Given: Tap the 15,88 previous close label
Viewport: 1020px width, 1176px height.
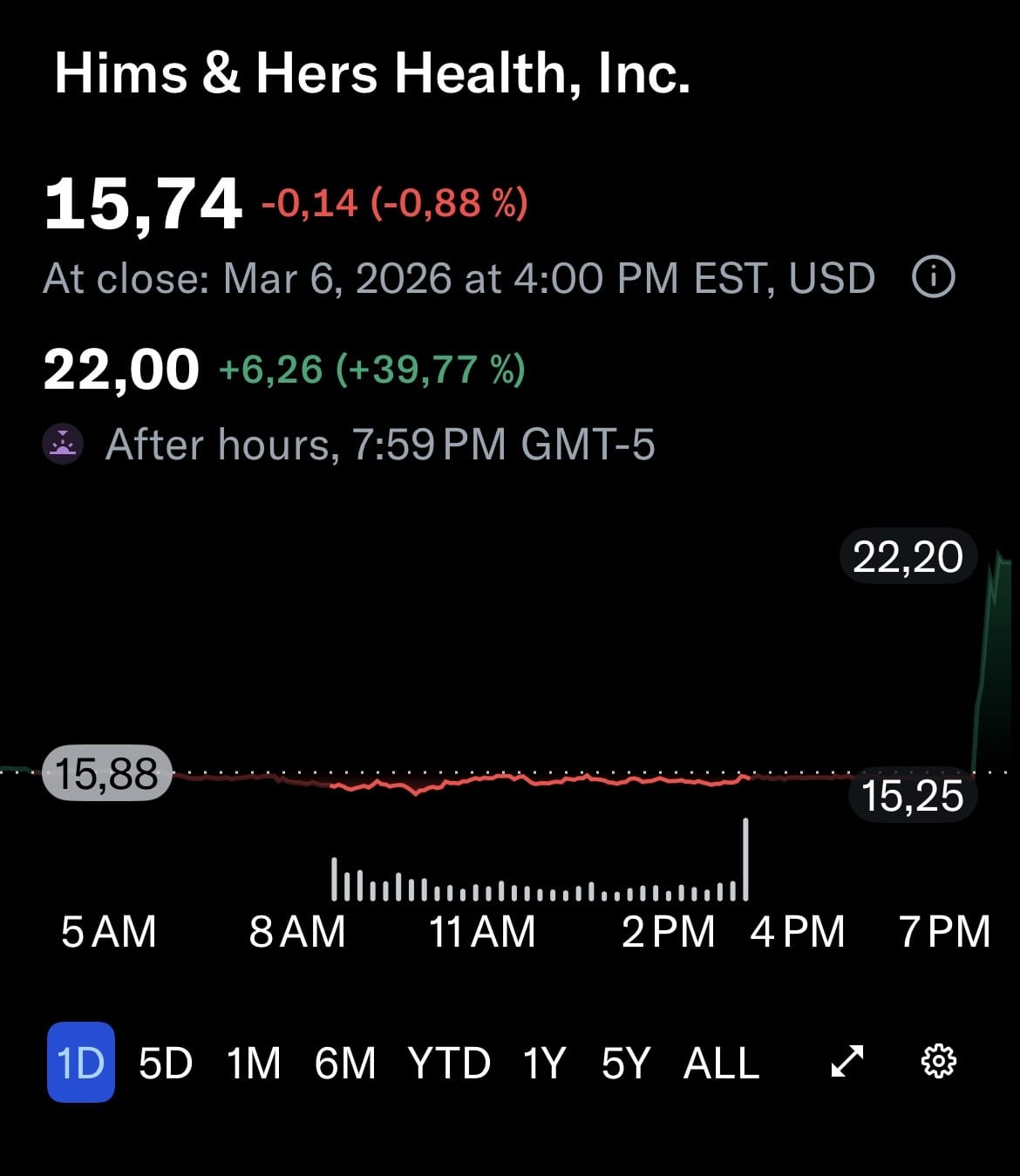Looking at the screenshot, I should coord(106,773).
